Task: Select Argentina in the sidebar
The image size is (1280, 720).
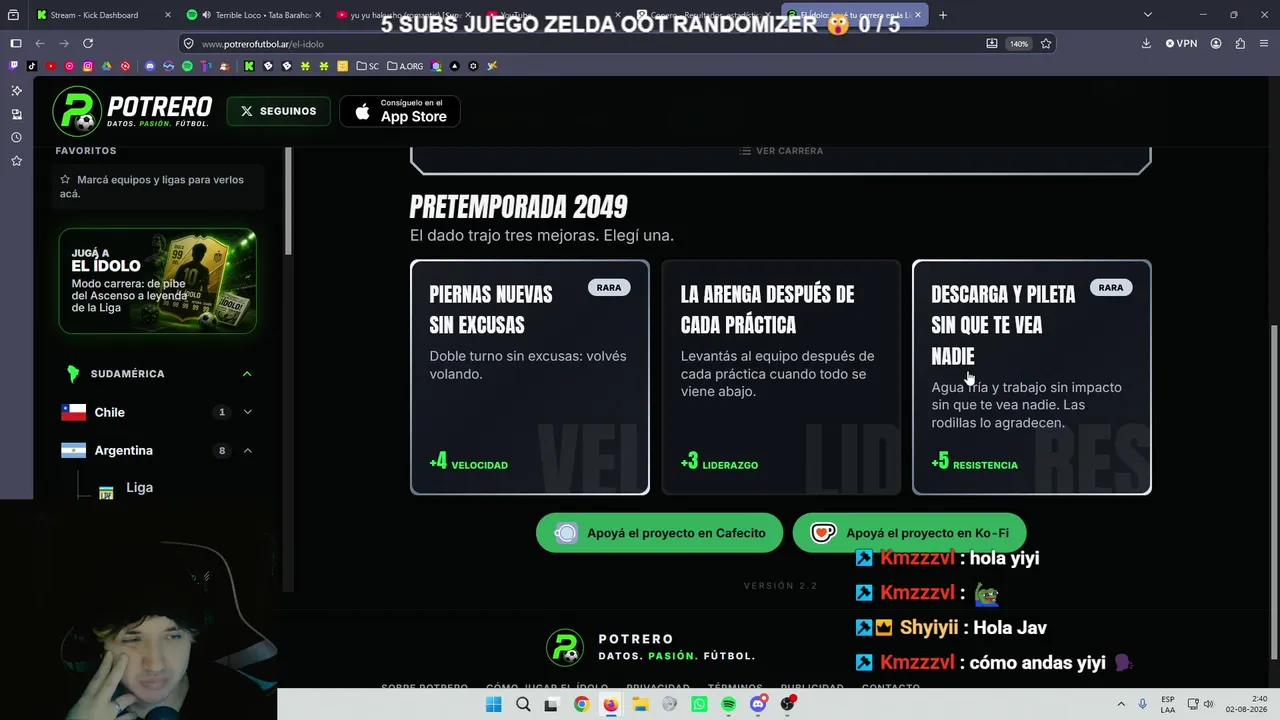Action: pyautogui.click(x=124, y=451)
